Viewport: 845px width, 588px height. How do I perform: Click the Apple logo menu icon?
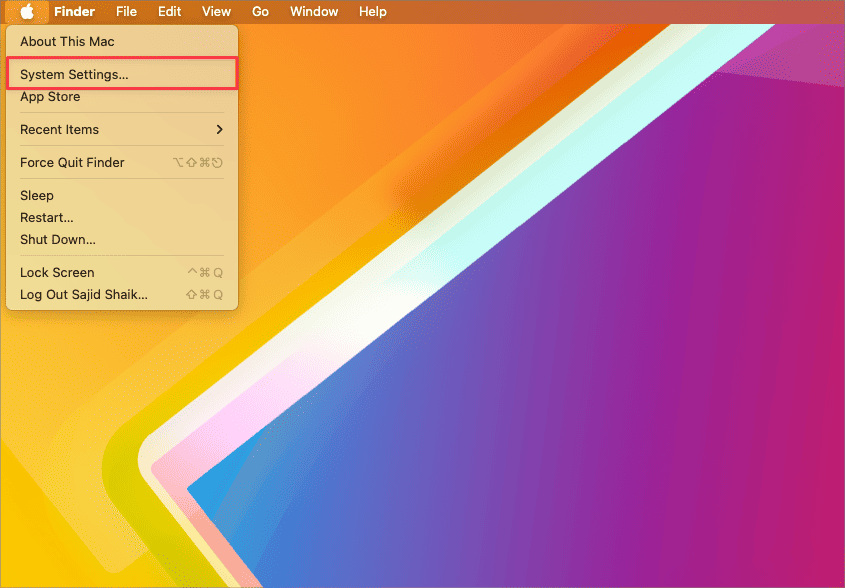tap(27, 12)
